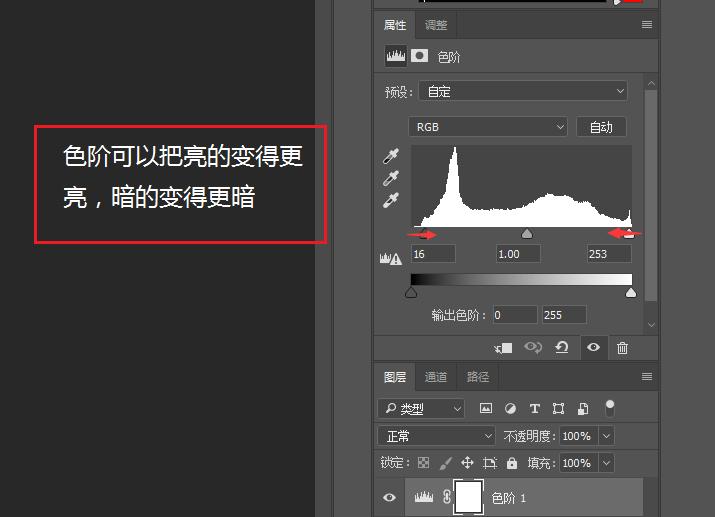Click the midtone gray input slider
Screen dimensions: 715x517
pyautogui.click(x=527, y=234)
